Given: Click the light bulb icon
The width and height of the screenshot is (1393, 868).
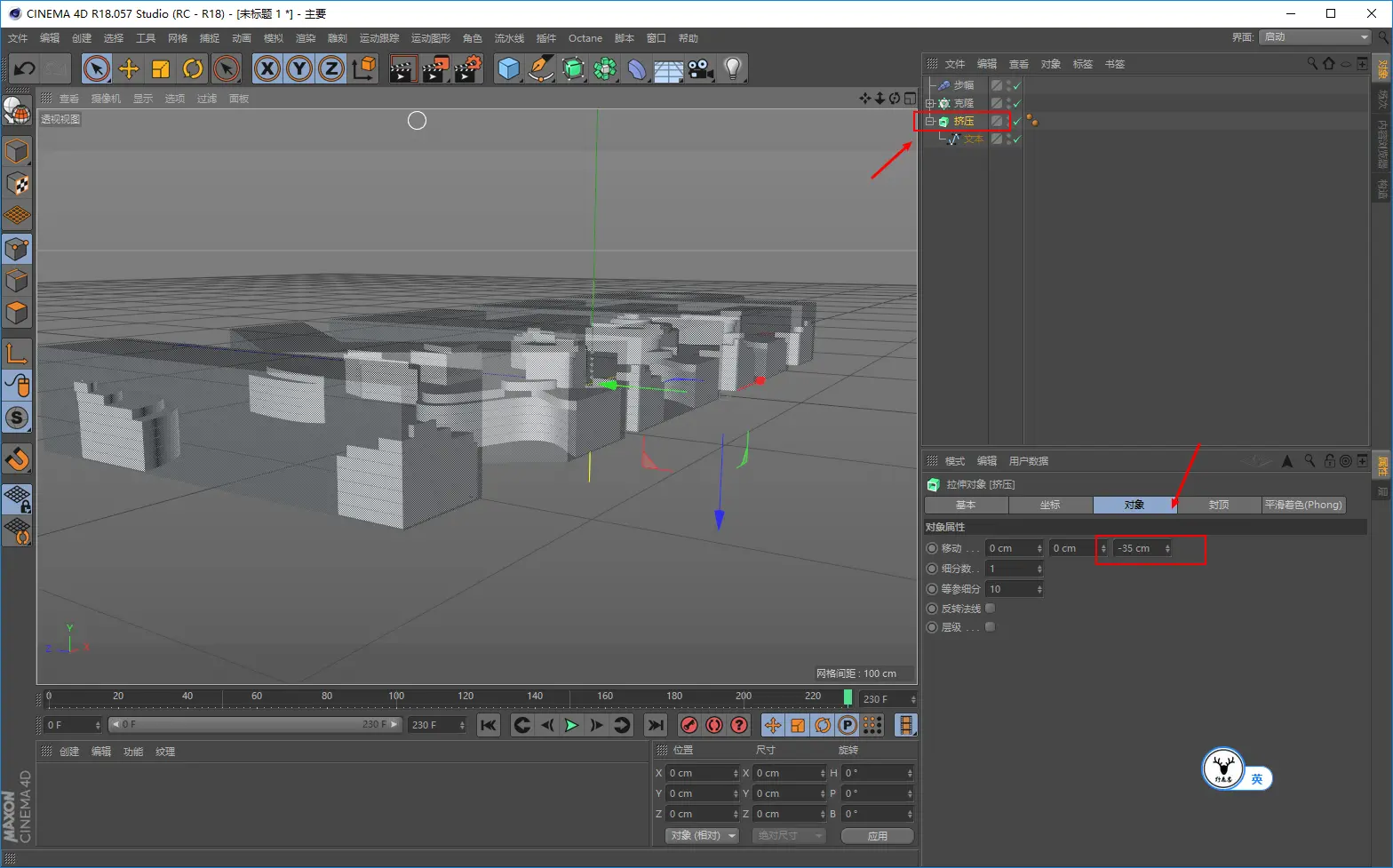Looking at the screenshot, I should [x=732, y=68].
